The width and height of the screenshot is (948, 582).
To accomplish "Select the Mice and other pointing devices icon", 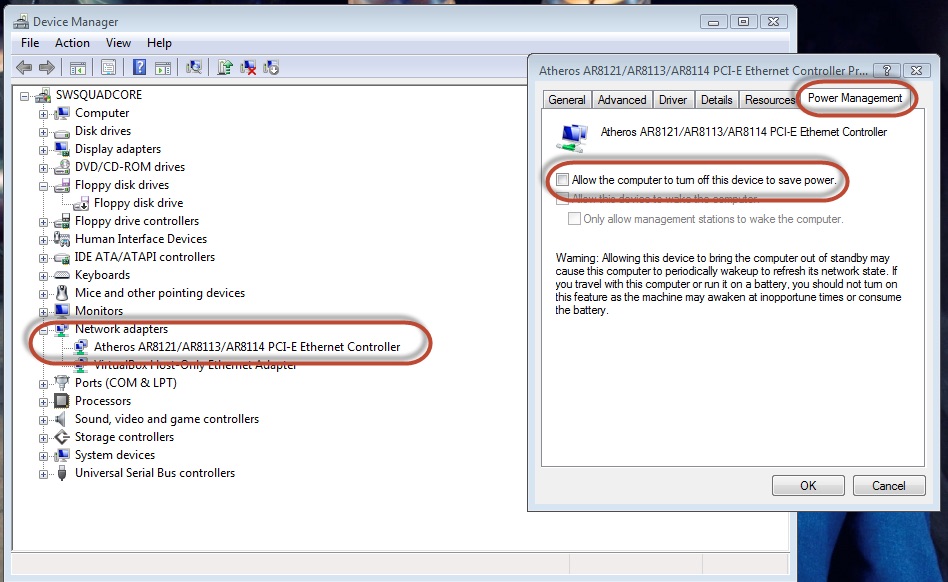I will coord(62,293).
